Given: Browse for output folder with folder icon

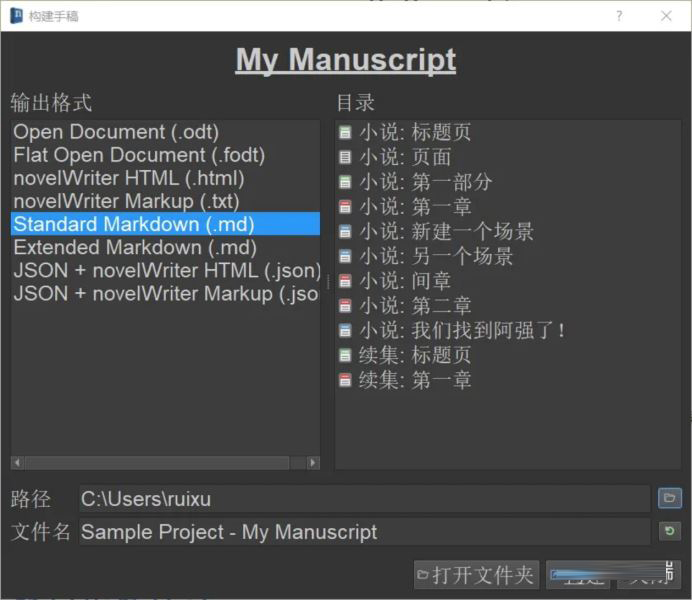Looking at the screenshot, I should pos(669,498).
